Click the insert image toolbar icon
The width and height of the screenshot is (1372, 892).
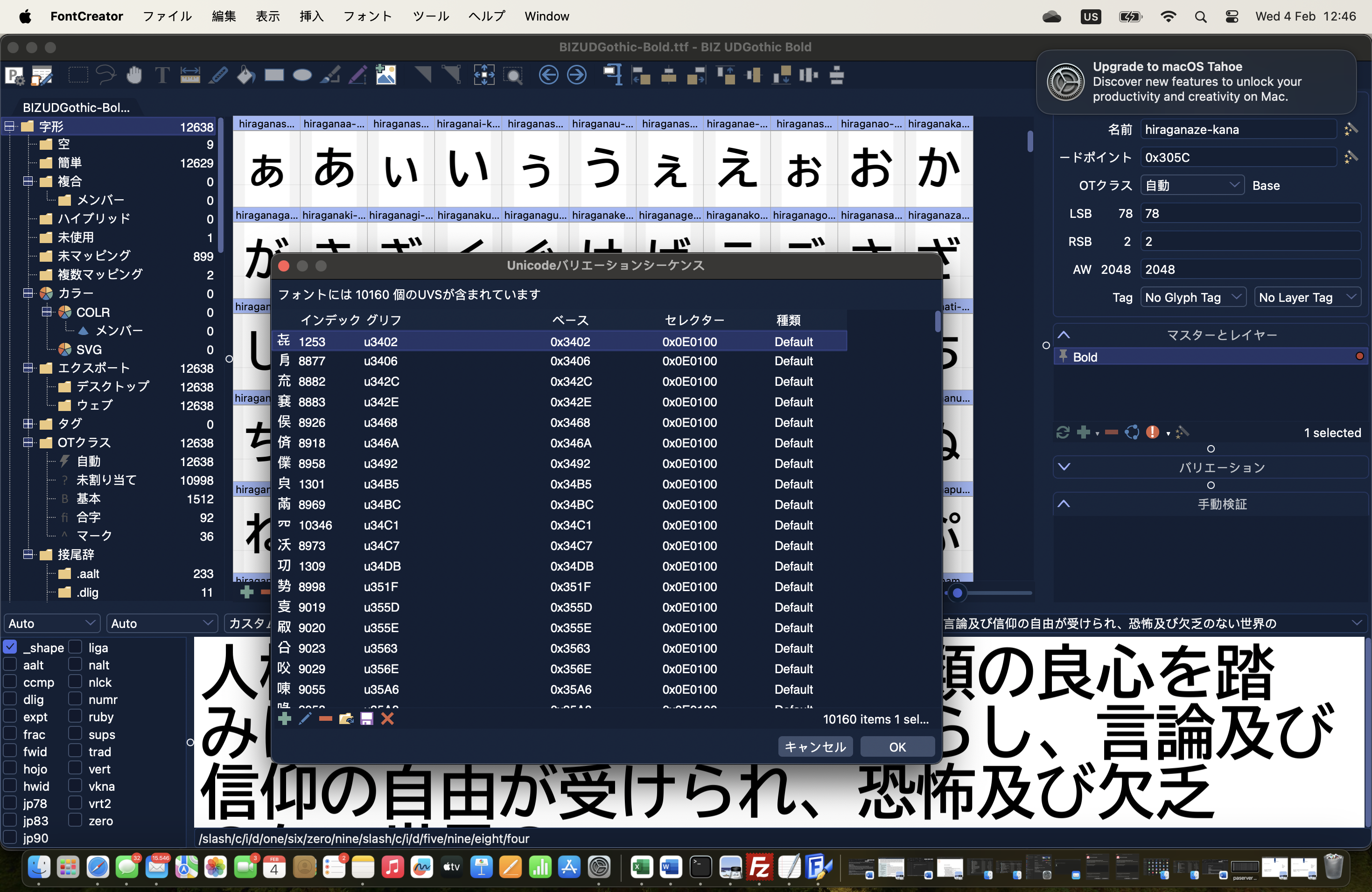pyautogui.click(x=385, y=76)
